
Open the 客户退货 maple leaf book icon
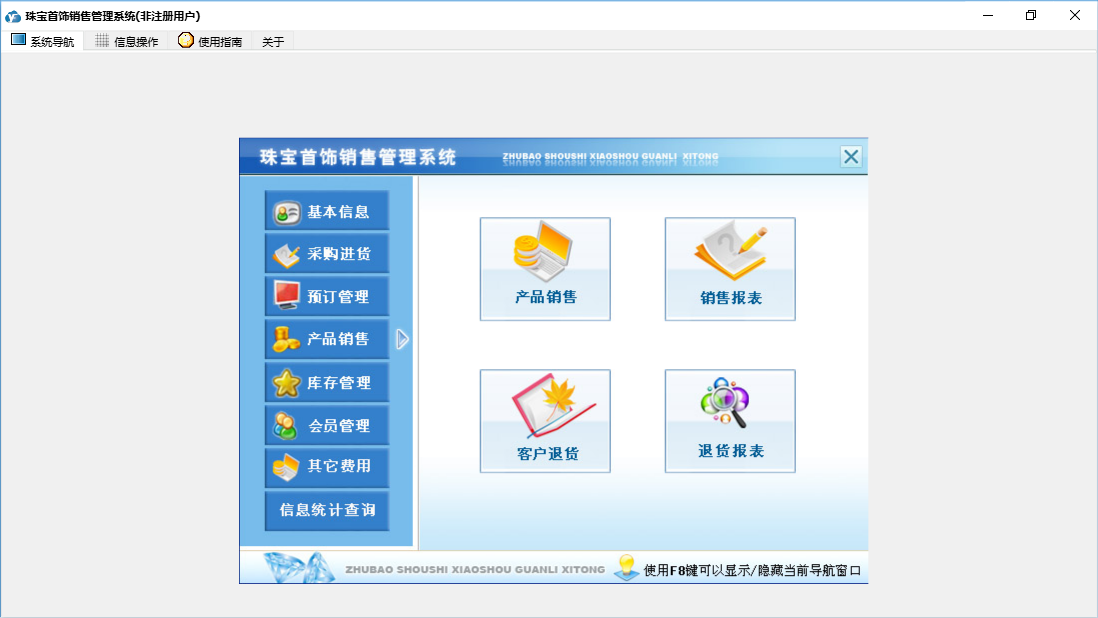click(545, 421)
